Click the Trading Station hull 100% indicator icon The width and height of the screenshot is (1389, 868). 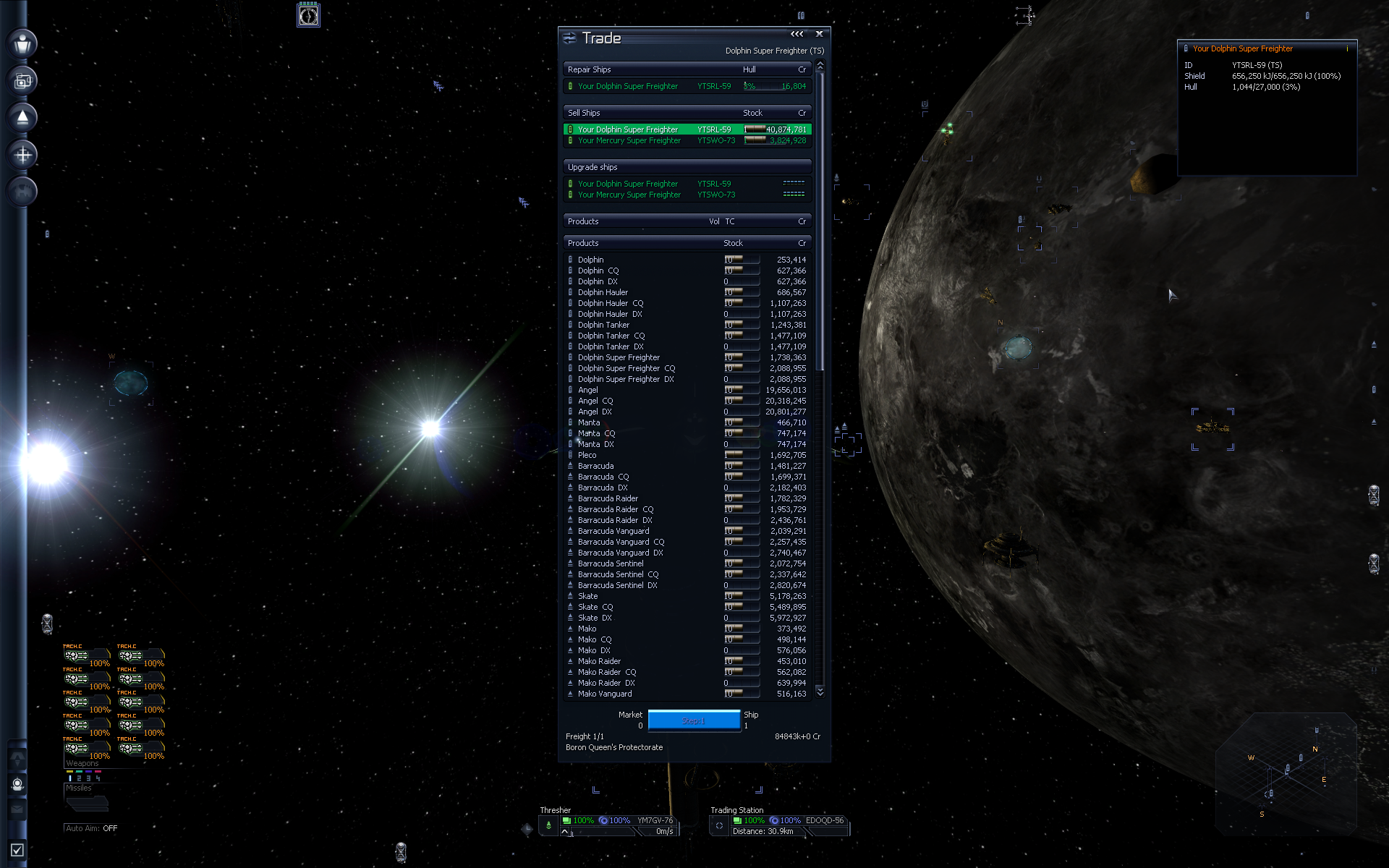737,820
